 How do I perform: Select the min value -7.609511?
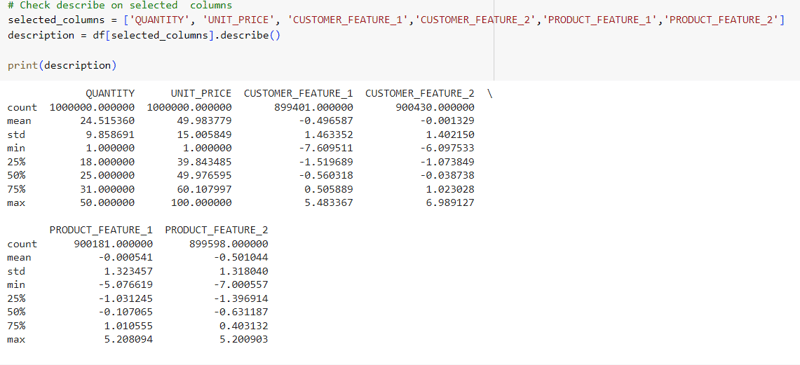coord(326,148)
